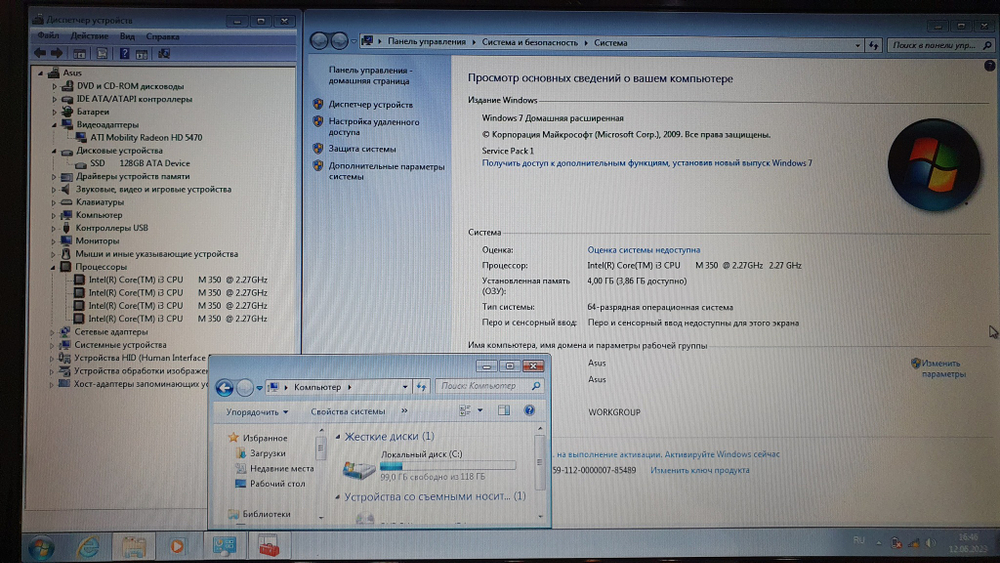Collapse the Видеоадаптеры tree node

(56, 125)
